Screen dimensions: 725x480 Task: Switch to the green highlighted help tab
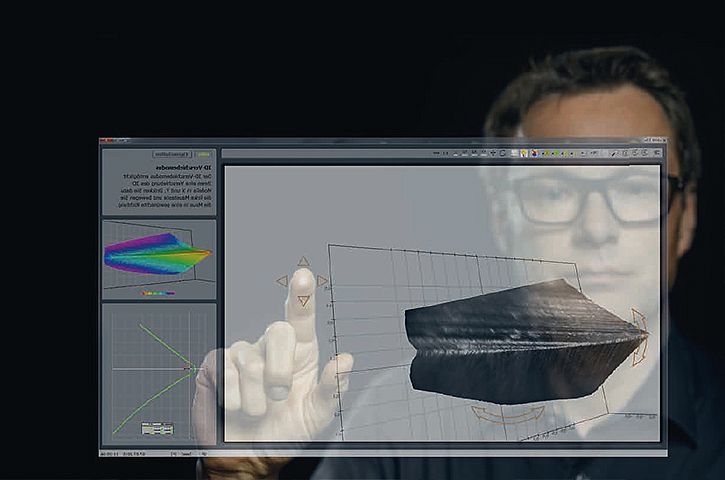point(204,155)
